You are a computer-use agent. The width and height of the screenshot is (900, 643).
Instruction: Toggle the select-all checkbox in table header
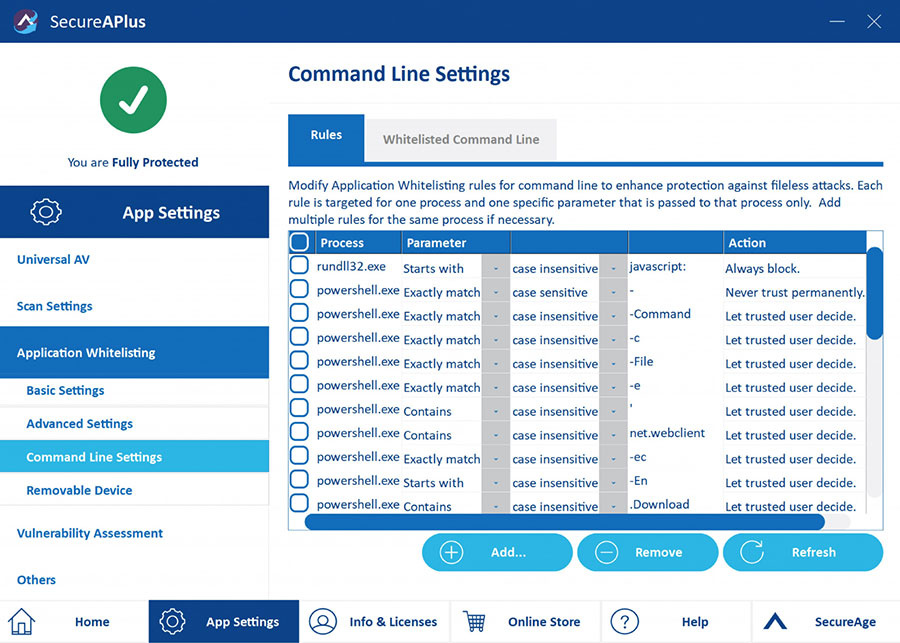point(299,242)
